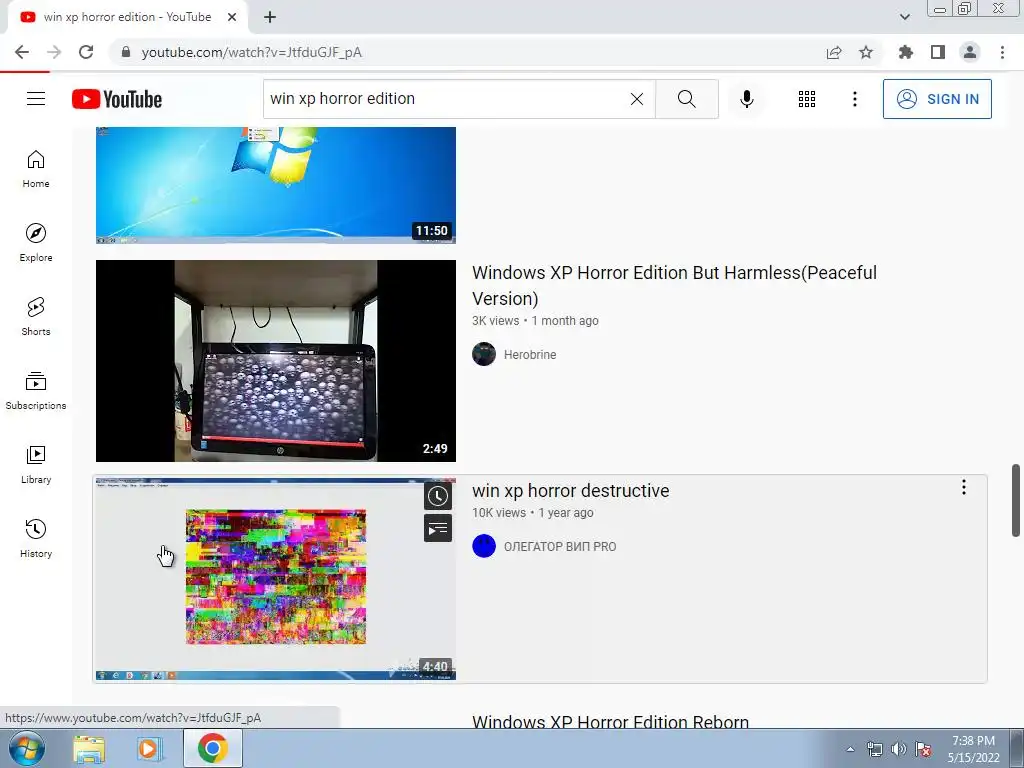The width and height of the screenshot is (1024, 768).
Task: Play the Windows 7 desktop thumbnail 11:50
Action: click(x=276, y=185)
